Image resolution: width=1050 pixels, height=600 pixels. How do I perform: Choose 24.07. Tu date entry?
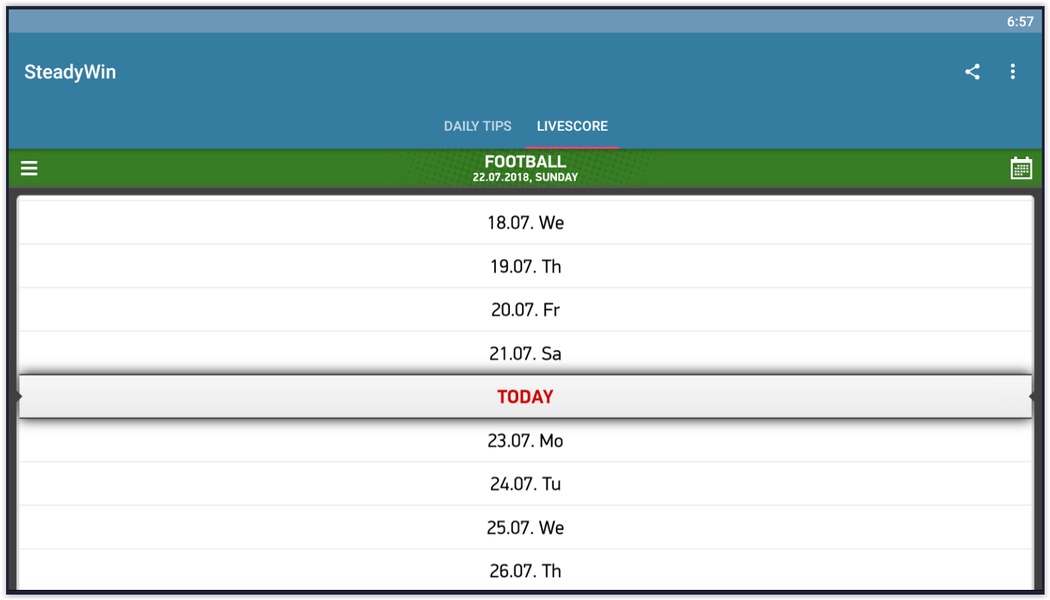click(x=526, y=483)
